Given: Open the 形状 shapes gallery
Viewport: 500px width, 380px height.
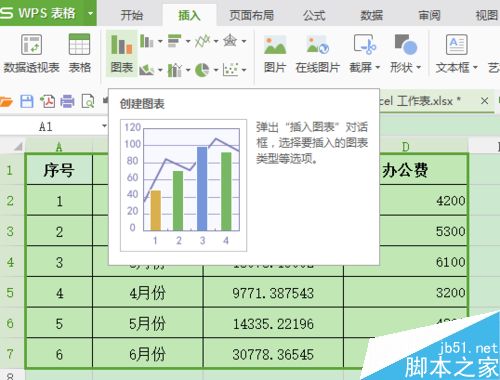Looking at the screenshot, I should pyautogui.click(x=405, y=54).
